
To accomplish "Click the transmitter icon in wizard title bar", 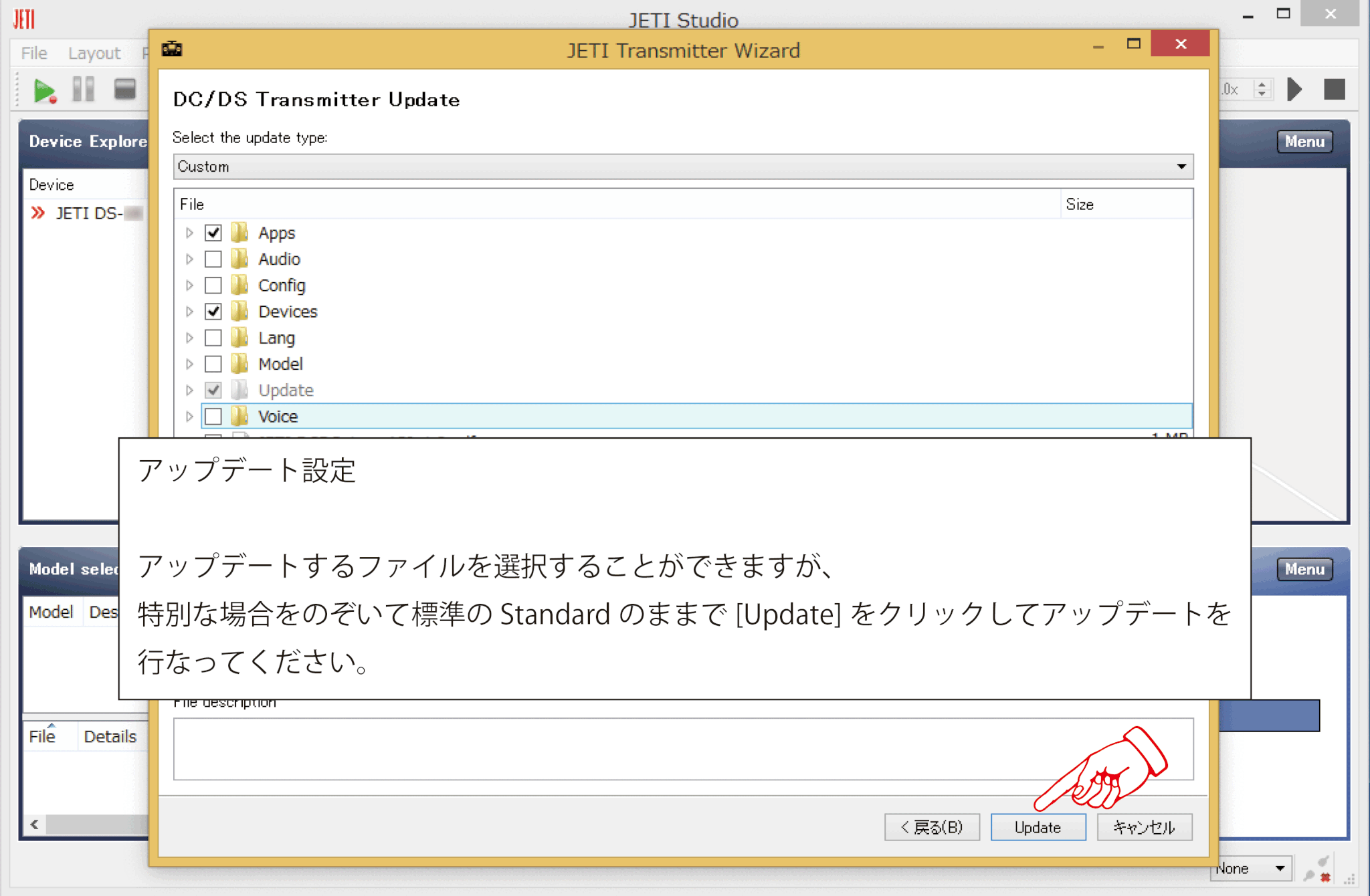I will pos(172,49).
